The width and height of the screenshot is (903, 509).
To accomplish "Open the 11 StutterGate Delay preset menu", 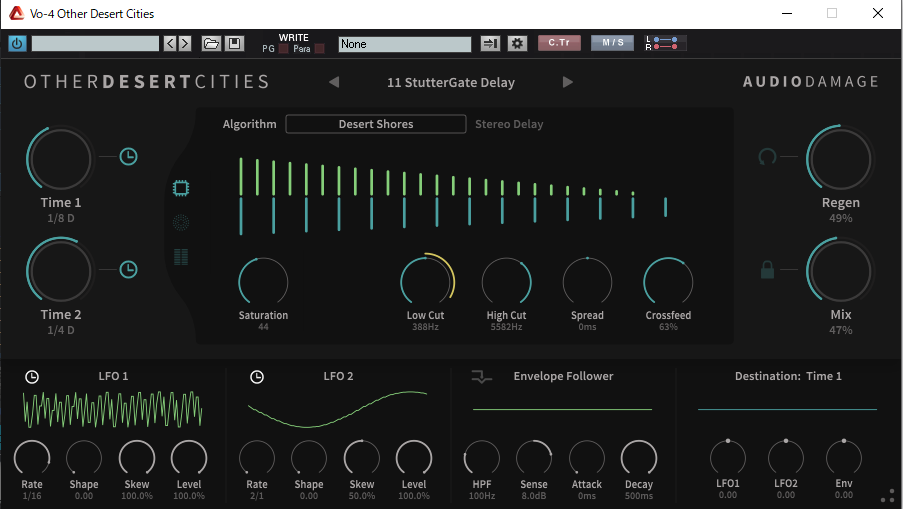I will [x=451, y=82].
